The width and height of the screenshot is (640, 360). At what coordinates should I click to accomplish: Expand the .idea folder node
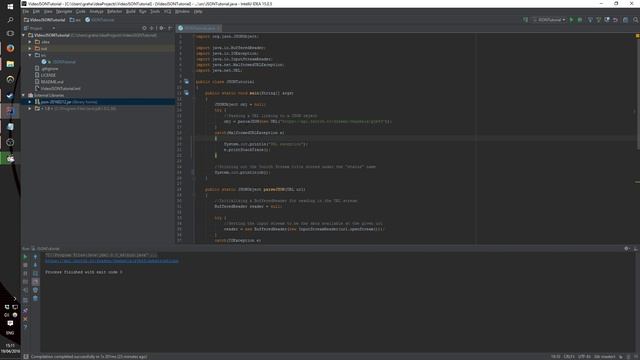[x=30, y=42]
